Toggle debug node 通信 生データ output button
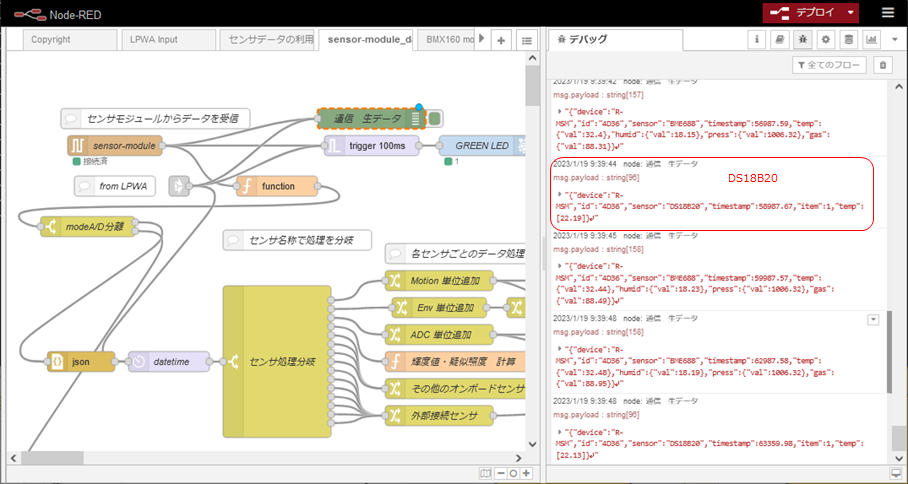Image resolution: width=908 pixels, height=484 pixels. 435,119
